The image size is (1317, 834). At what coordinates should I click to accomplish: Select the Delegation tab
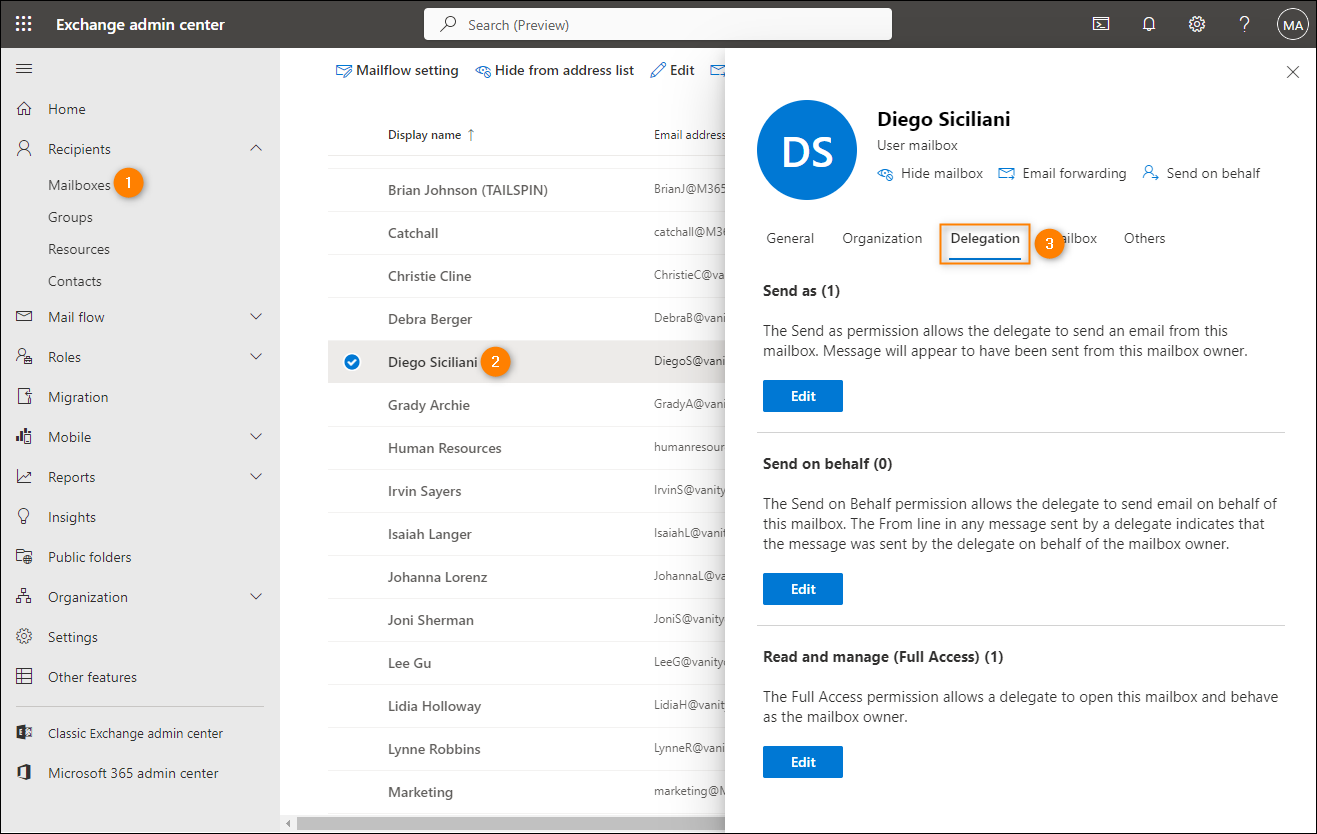[985, 238]
